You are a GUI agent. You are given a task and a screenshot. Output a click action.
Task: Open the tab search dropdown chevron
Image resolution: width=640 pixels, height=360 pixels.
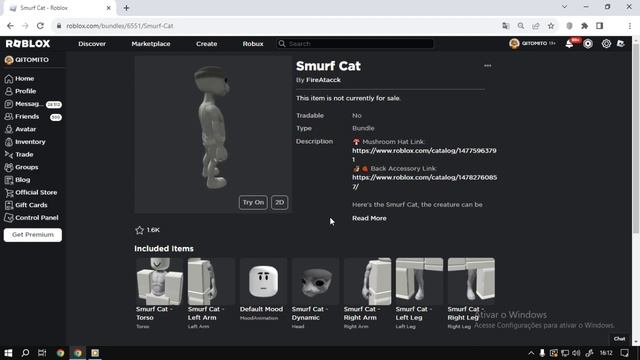click(564, 7)
